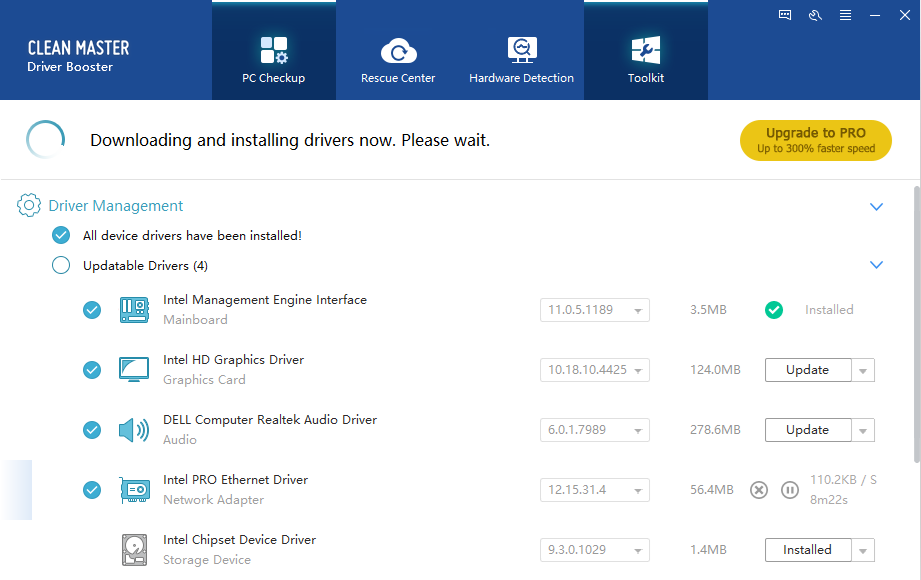Click the Clean Master Driver Booster logo
This screenshot has height=580, width=921.
click(x=78, y=56)
